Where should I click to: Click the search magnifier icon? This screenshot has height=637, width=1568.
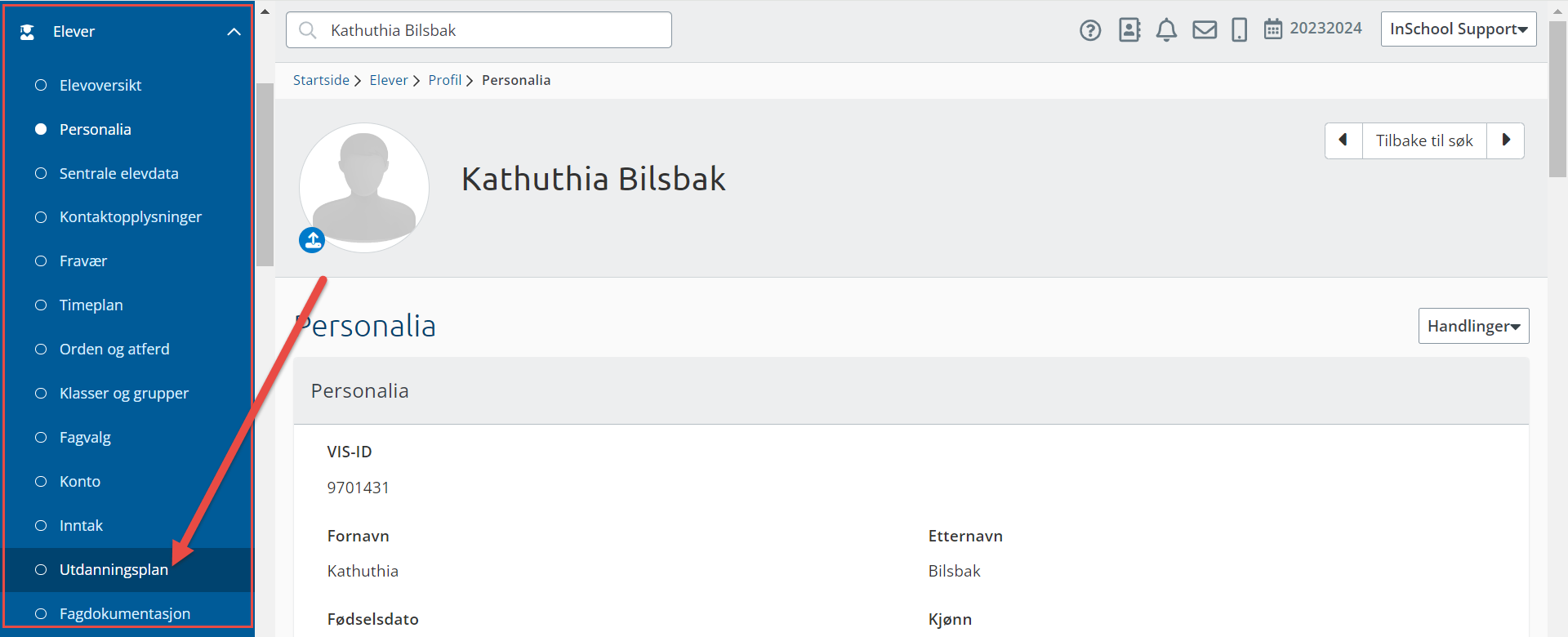point(308,30)
